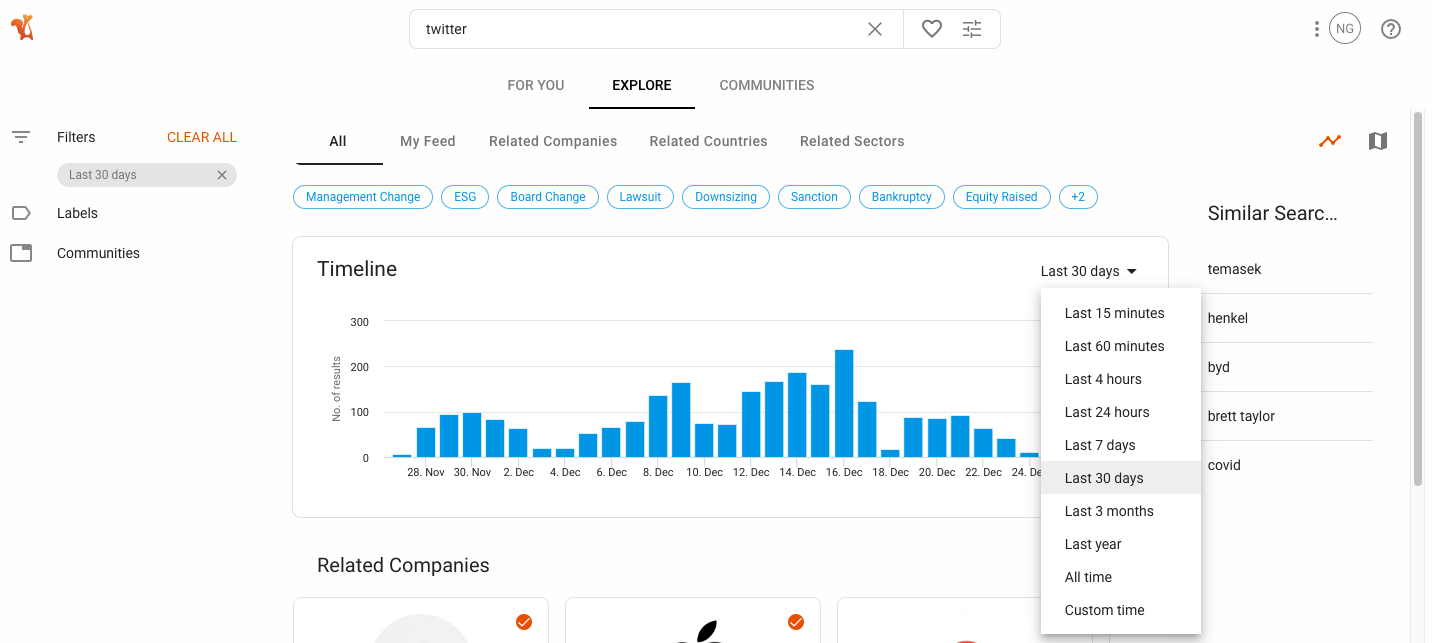Click the Communities panel icon
Viewport: 1432px width, 643px height.
21,253
